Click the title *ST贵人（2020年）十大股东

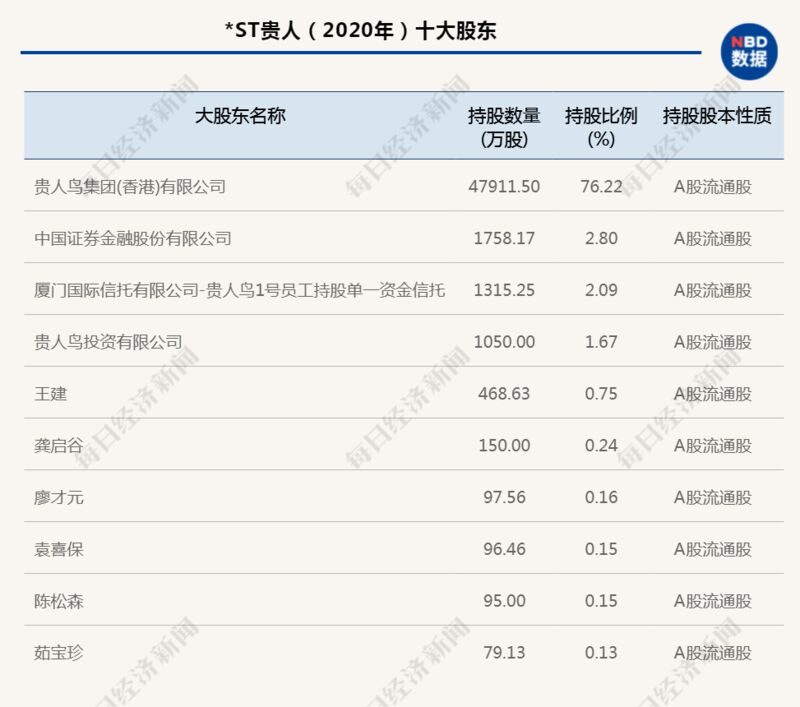(x=361, y=31)
